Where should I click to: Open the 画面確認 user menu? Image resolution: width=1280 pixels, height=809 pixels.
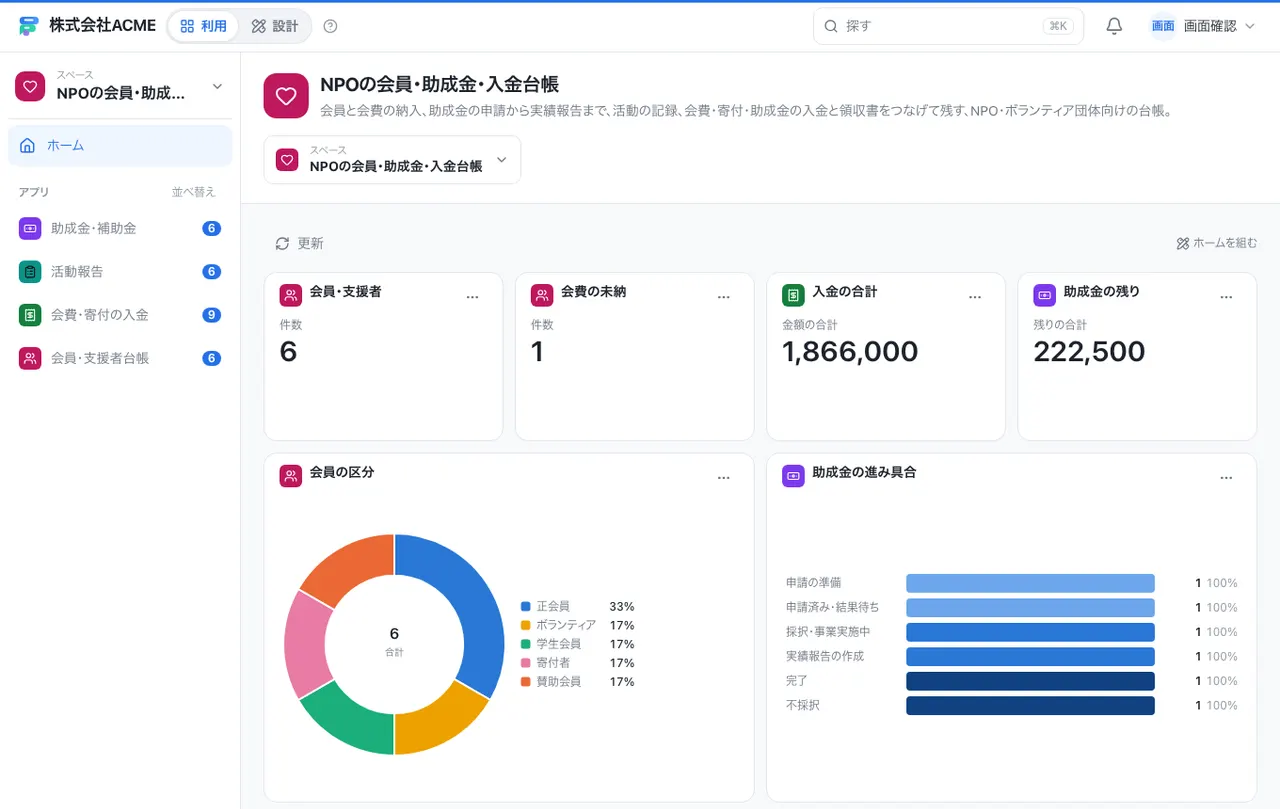(1202, 26)
